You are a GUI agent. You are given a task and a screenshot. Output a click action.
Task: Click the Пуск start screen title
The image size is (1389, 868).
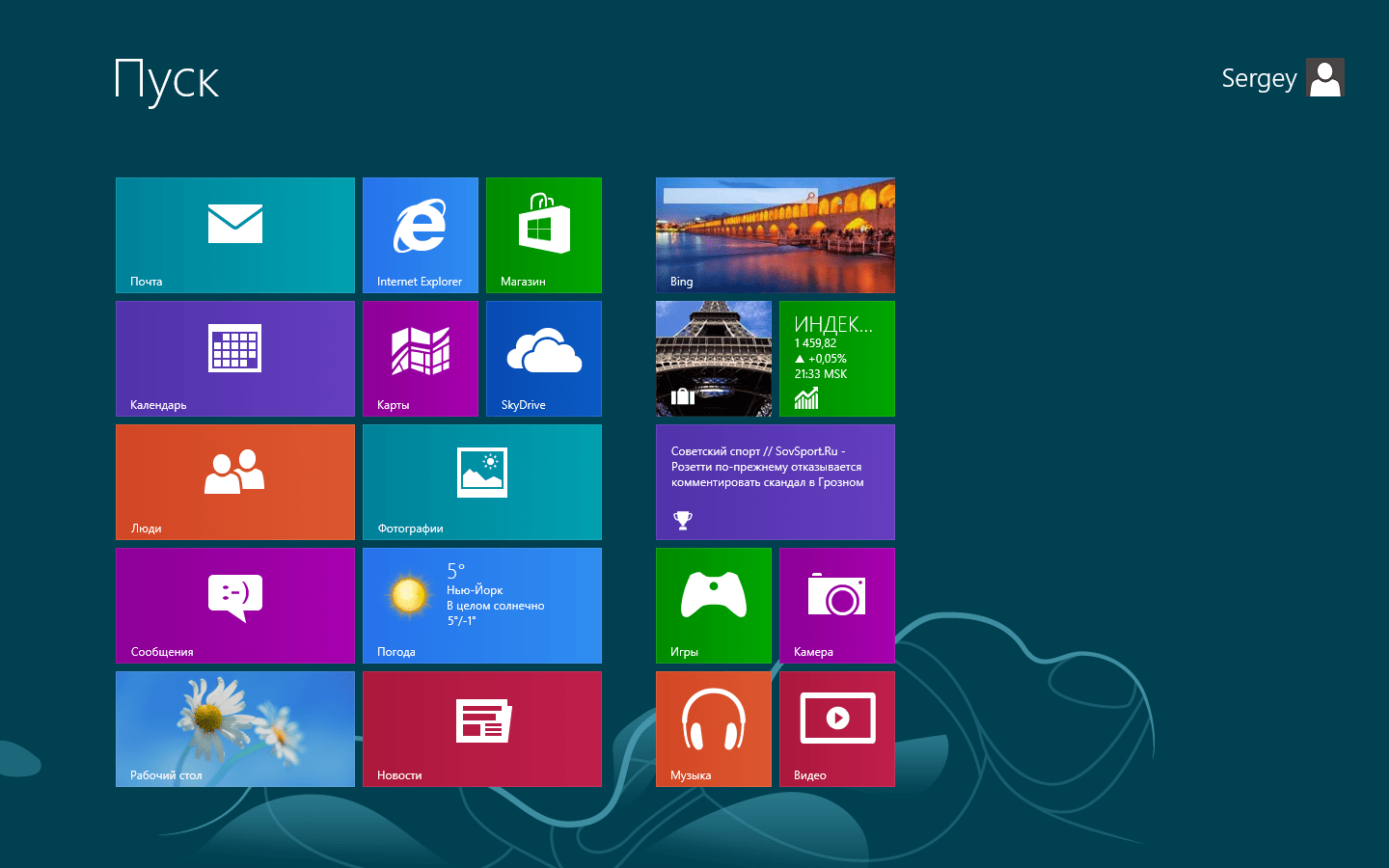pyautogui.click(x=167, y=81)
